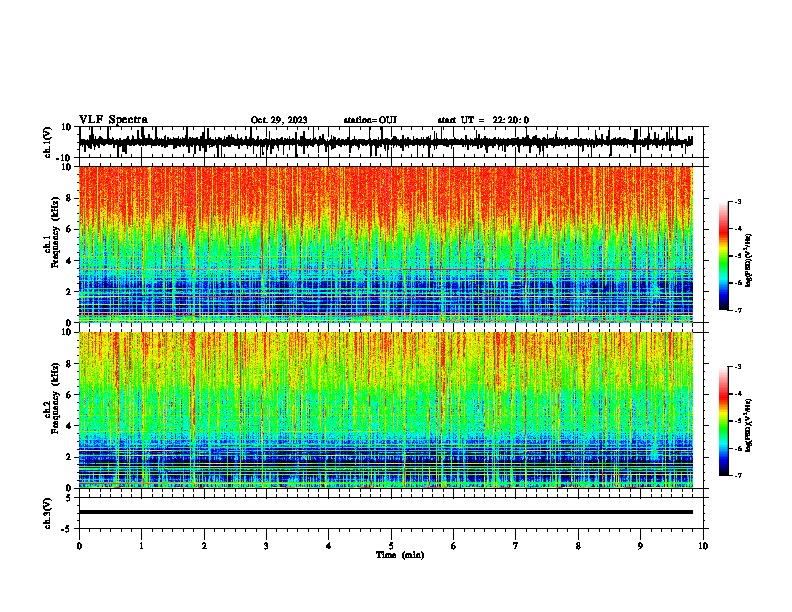
Task: Click the 'VLF Spectra' title text
Action: 113,120
